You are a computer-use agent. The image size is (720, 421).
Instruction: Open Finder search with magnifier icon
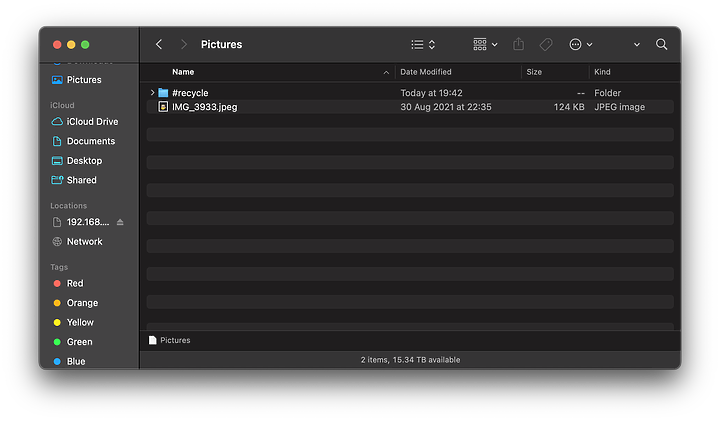pyautogui.click(x=661, y=44)
